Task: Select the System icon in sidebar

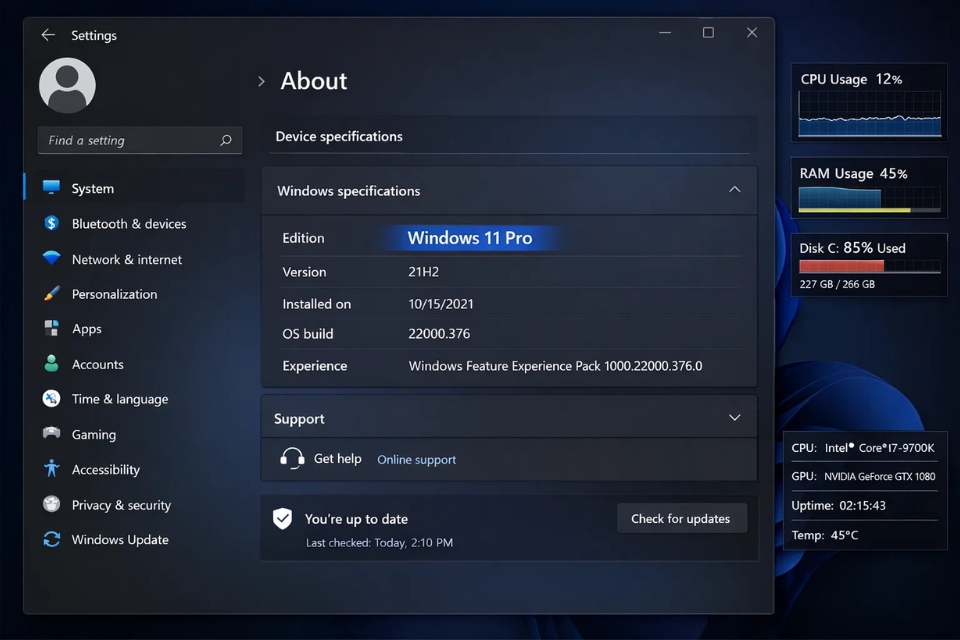Action: 52,187
